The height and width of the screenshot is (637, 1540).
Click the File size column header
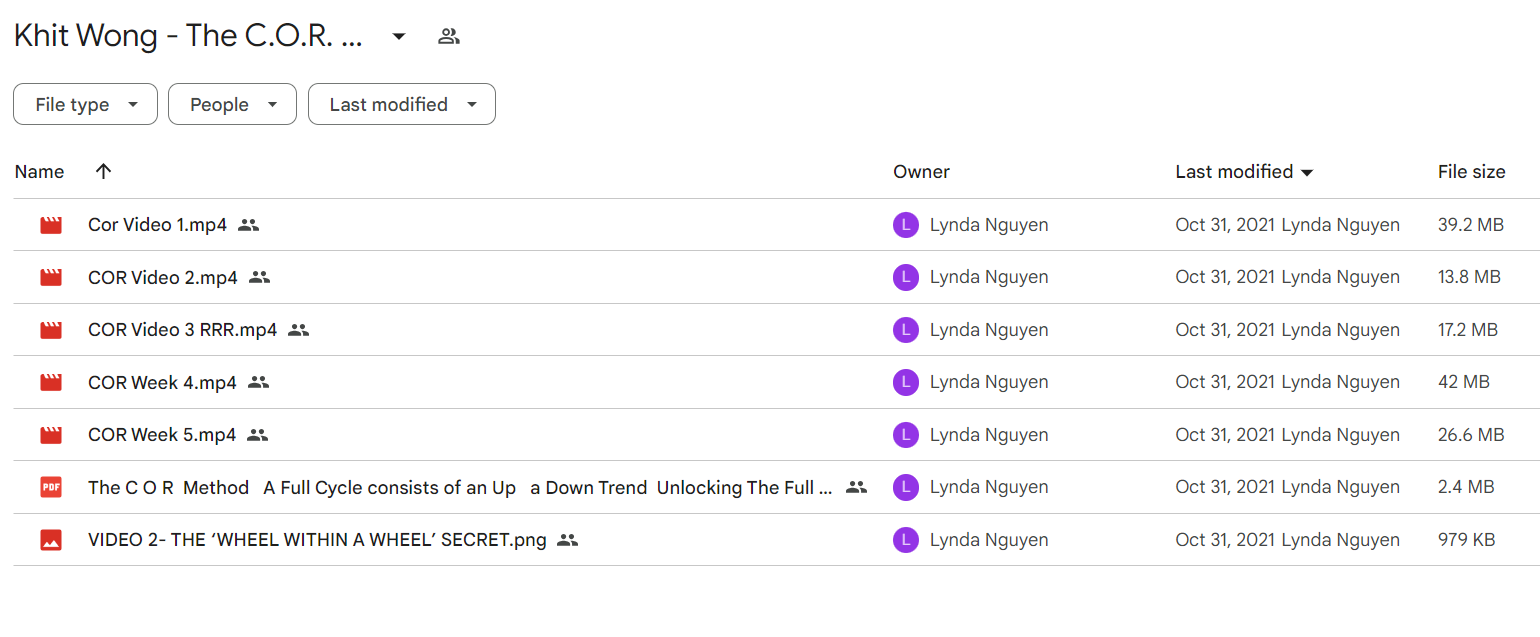1471,172
